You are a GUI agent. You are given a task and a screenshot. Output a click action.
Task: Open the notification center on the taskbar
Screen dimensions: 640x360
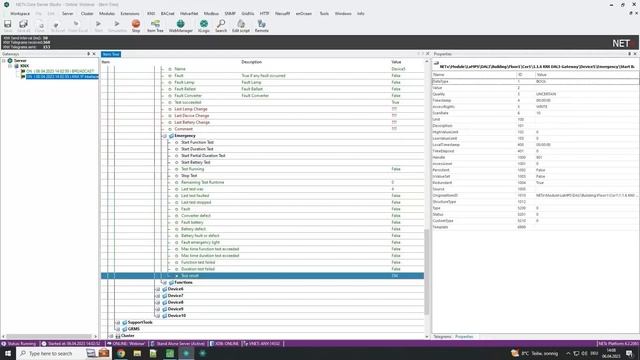(629, 353)
